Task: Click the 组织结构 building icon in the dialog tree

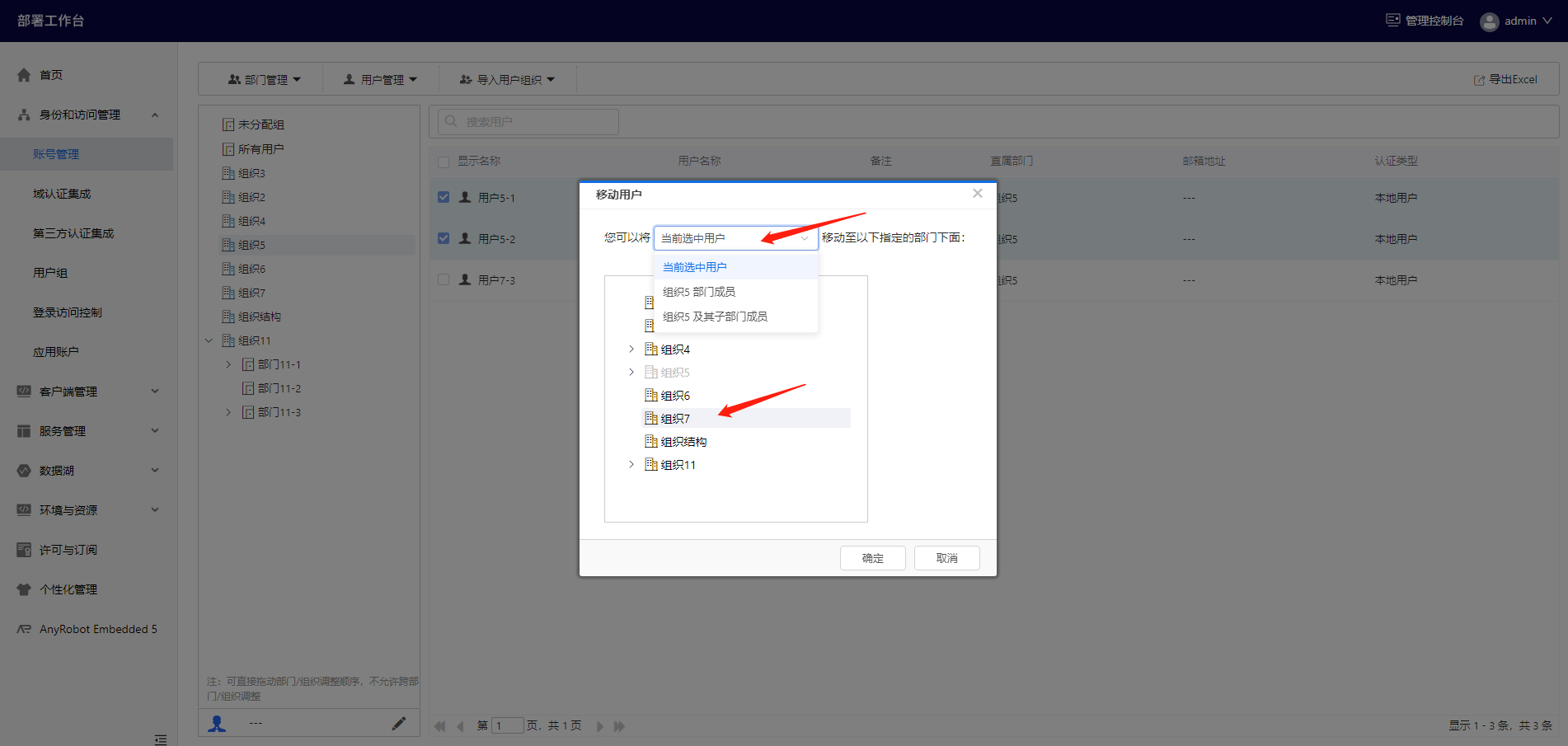Action: pos(650,441)
